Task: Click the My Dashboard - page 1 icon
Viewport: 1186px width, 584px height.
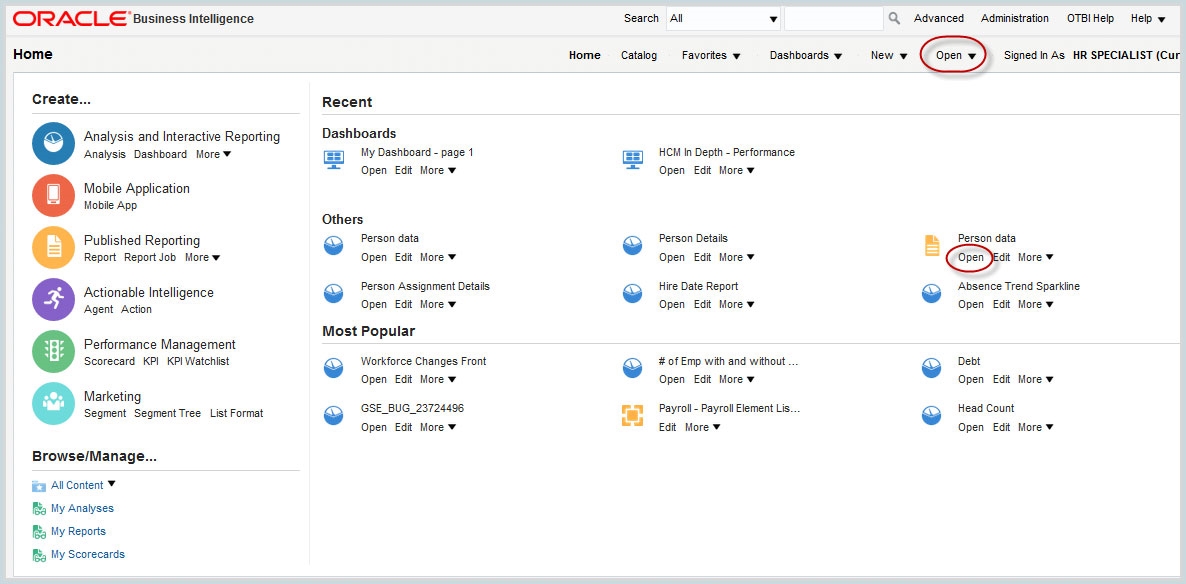Action: pos(334,160)
